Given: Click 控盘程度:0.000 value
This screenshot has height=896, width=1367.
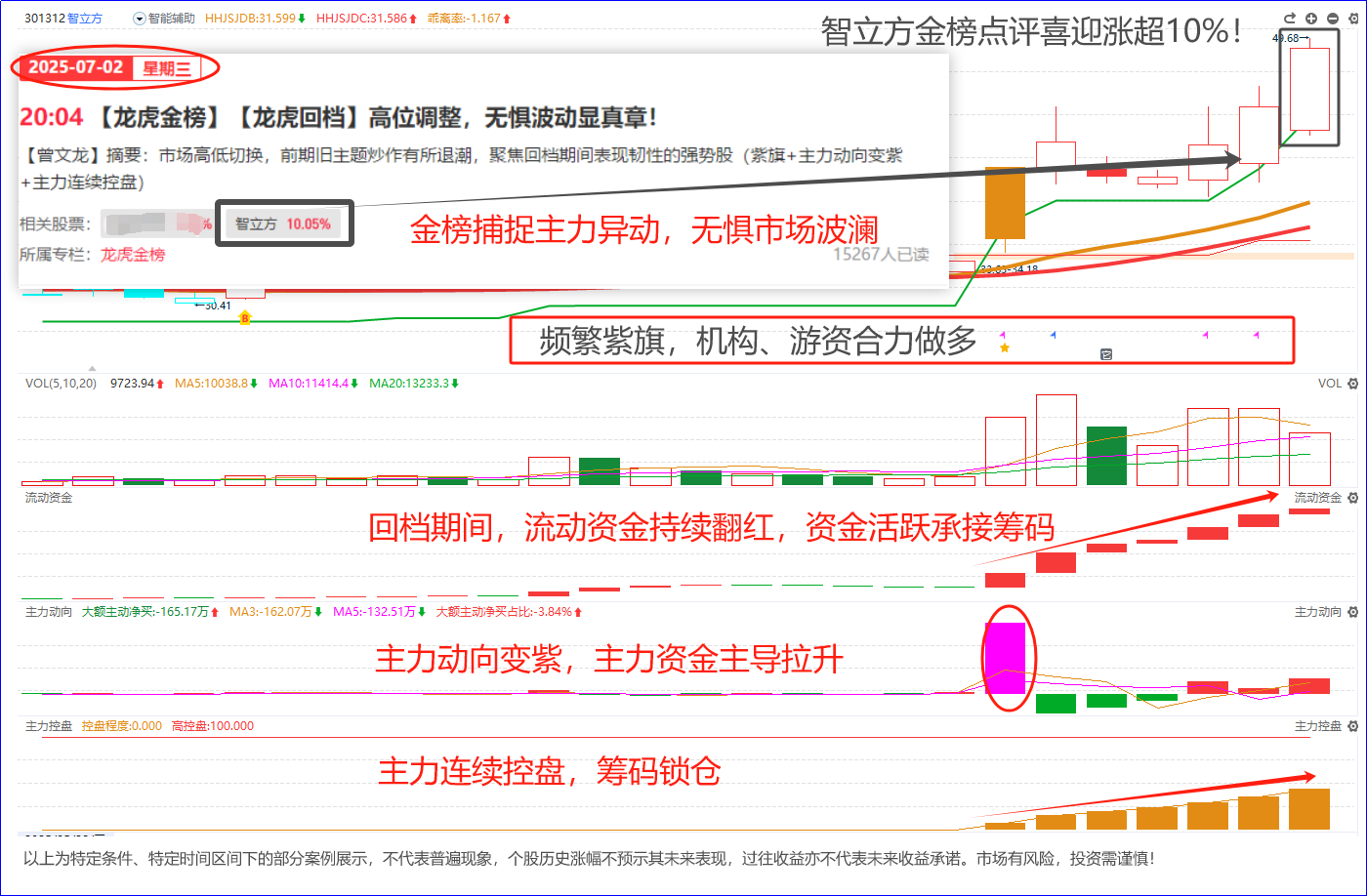Looking at the screenshot, I should [122, 726].
